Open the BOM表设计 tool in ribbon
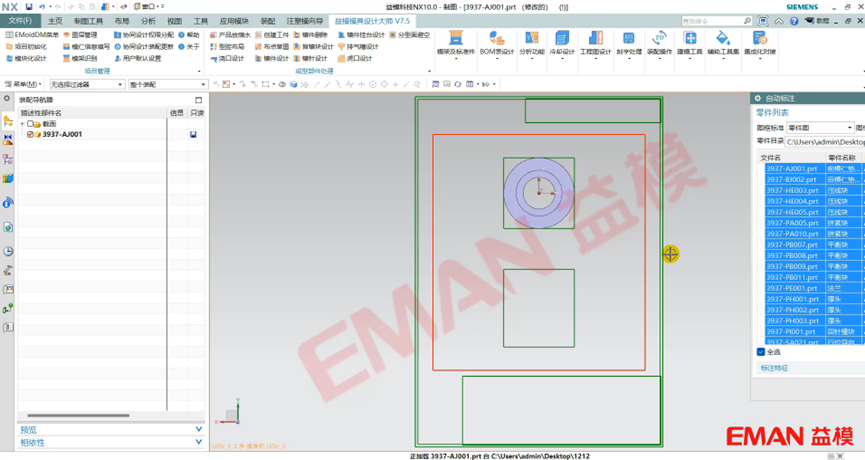865x460 pixels. coord(496,42)
